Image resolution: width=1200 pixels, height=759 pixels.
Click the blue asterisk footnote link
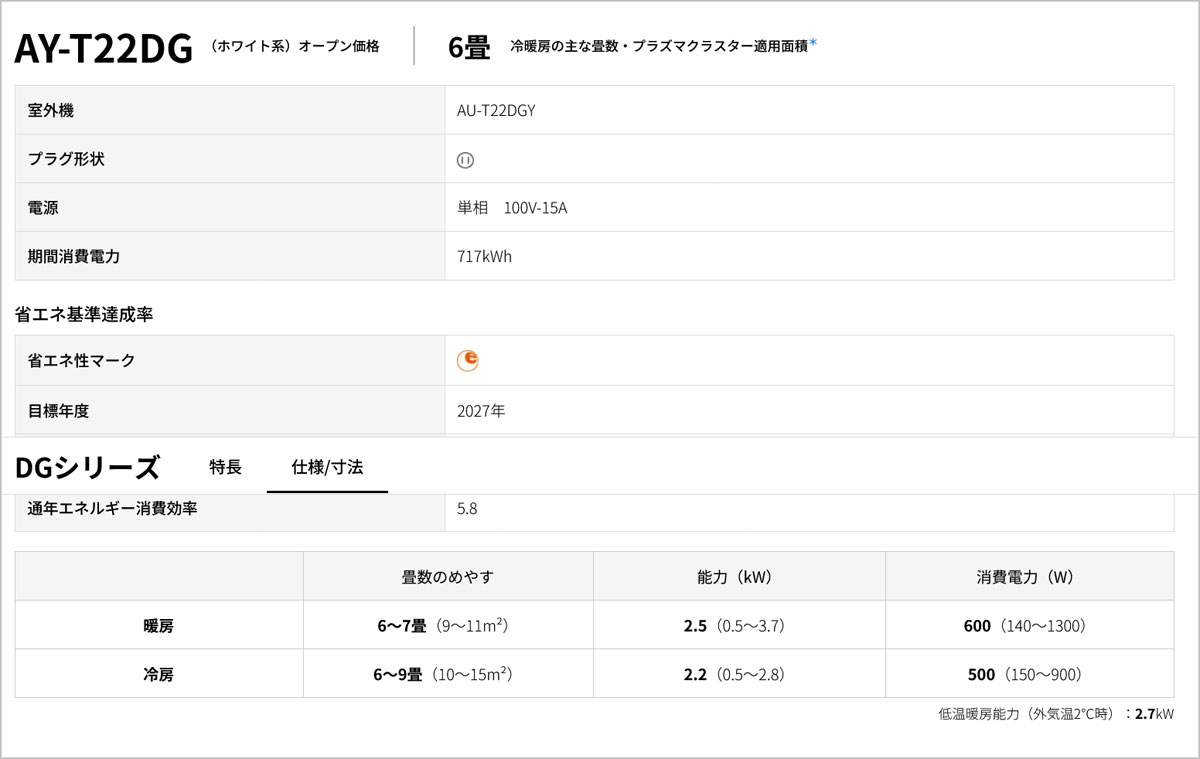(x=813, y=44)
